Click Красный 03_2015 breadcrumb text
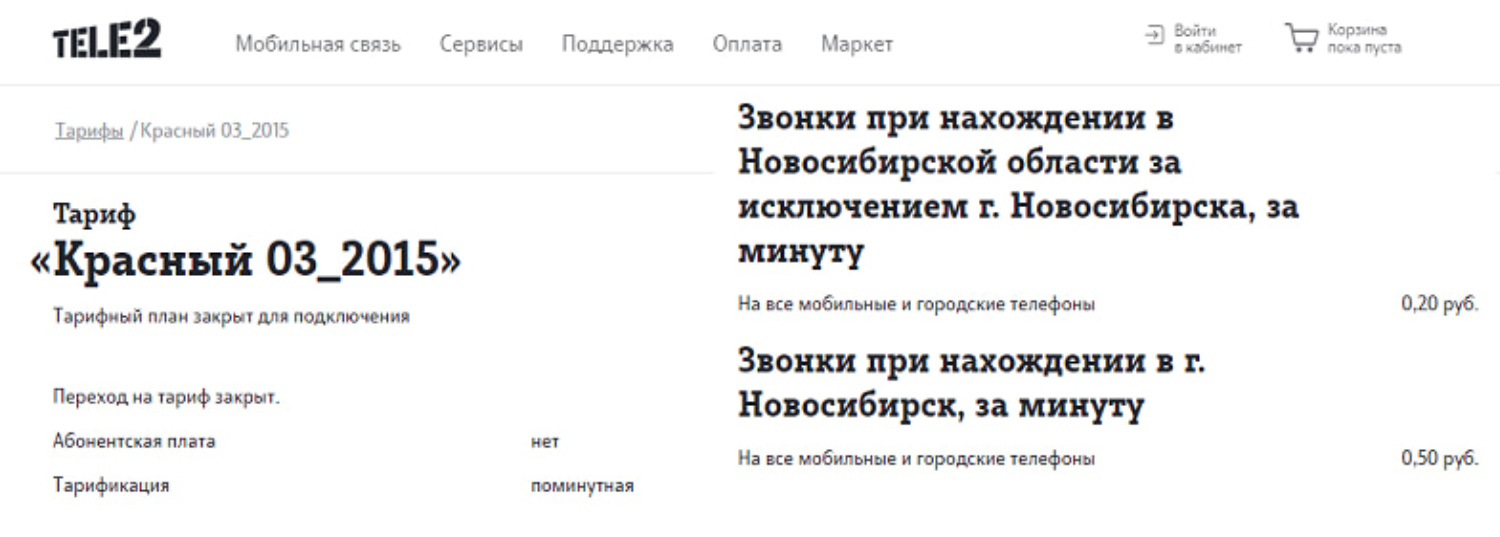Screen dimensions: 1500x537 pyautogui.click(x=214, y=131)
